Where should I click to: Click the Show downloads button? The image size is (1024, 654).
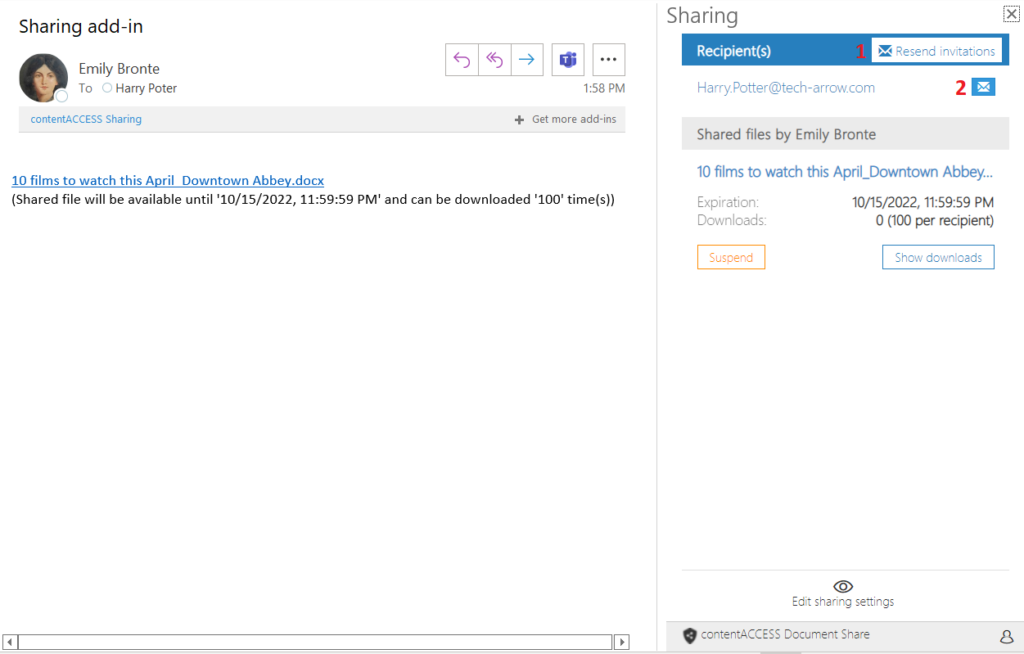click(937, 257)
